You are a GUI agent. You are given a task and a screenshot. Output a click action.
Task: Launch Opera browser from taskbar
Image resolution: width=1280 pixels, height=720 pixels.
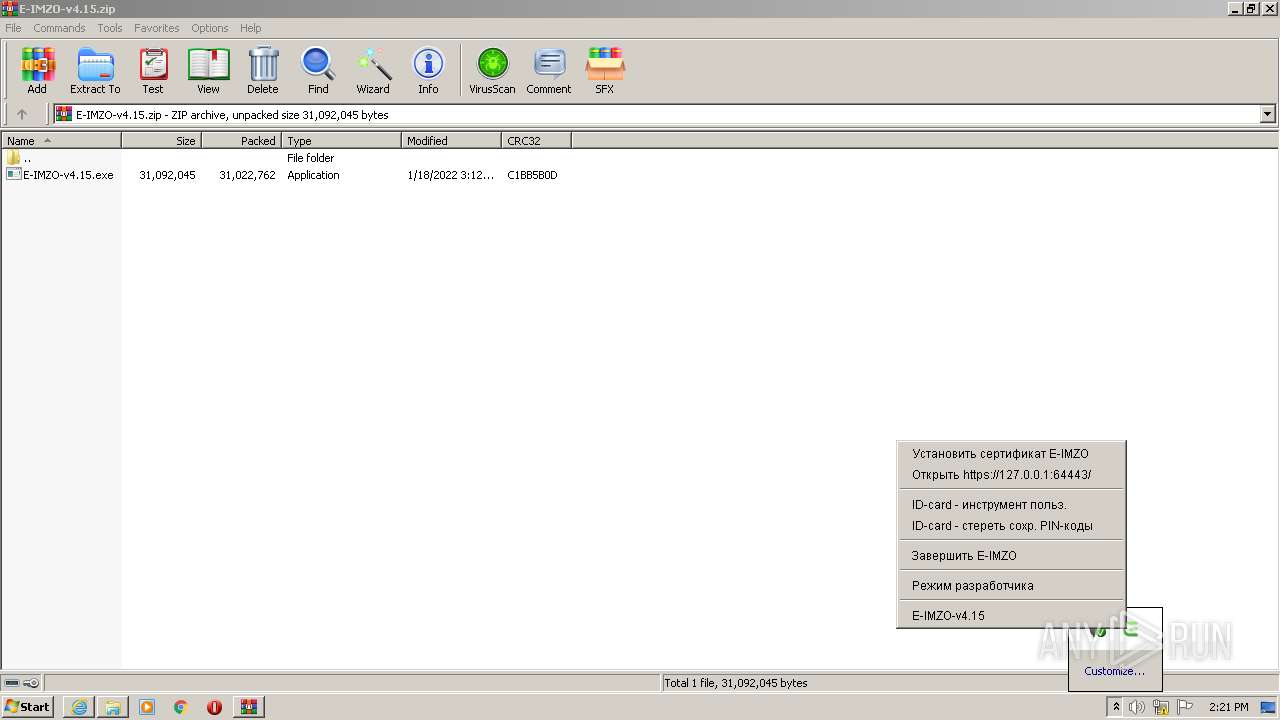(214, 707)
